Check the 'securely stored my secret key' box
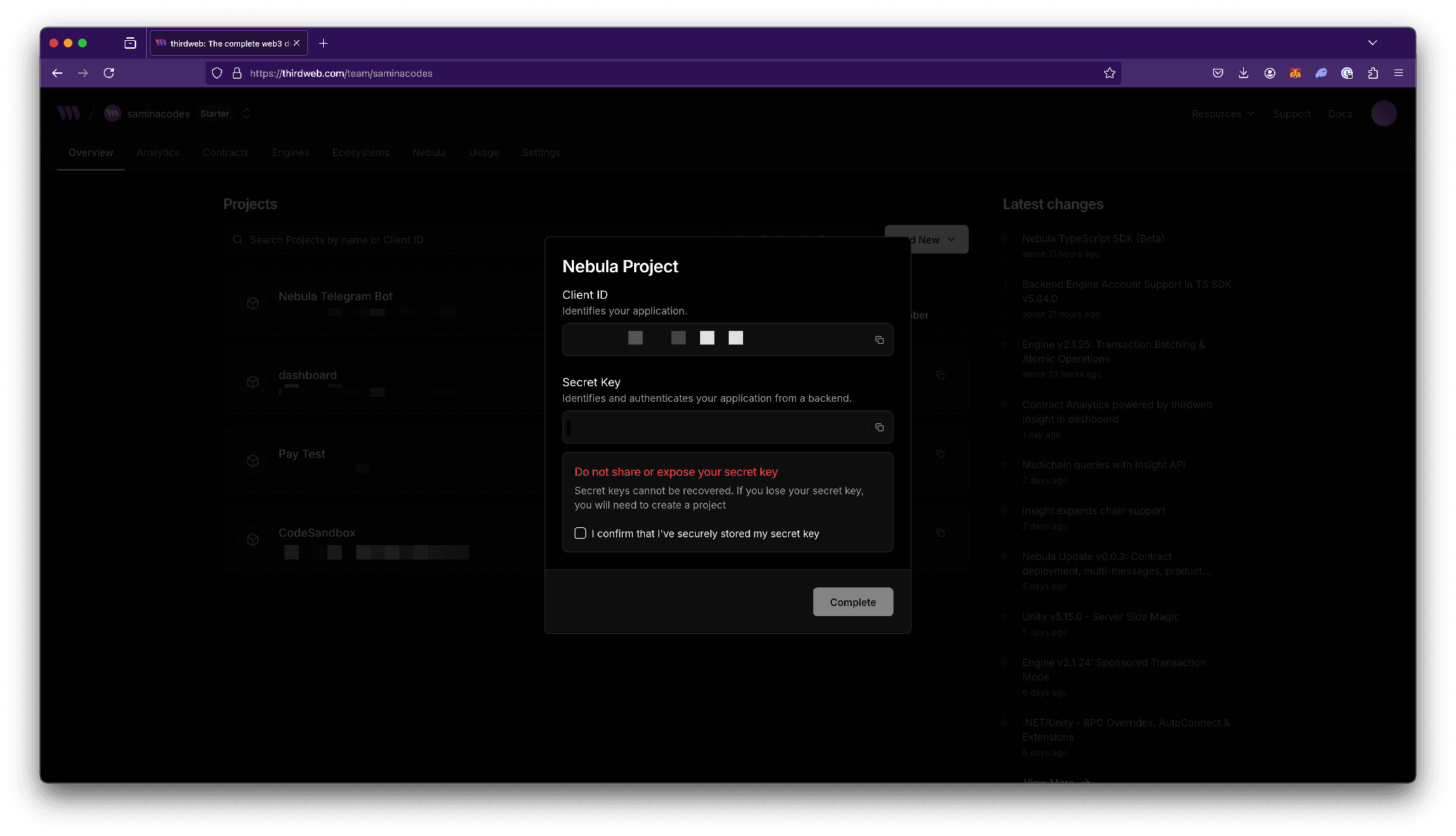This screenshot has width=1456, height=836. coord(580,533)
